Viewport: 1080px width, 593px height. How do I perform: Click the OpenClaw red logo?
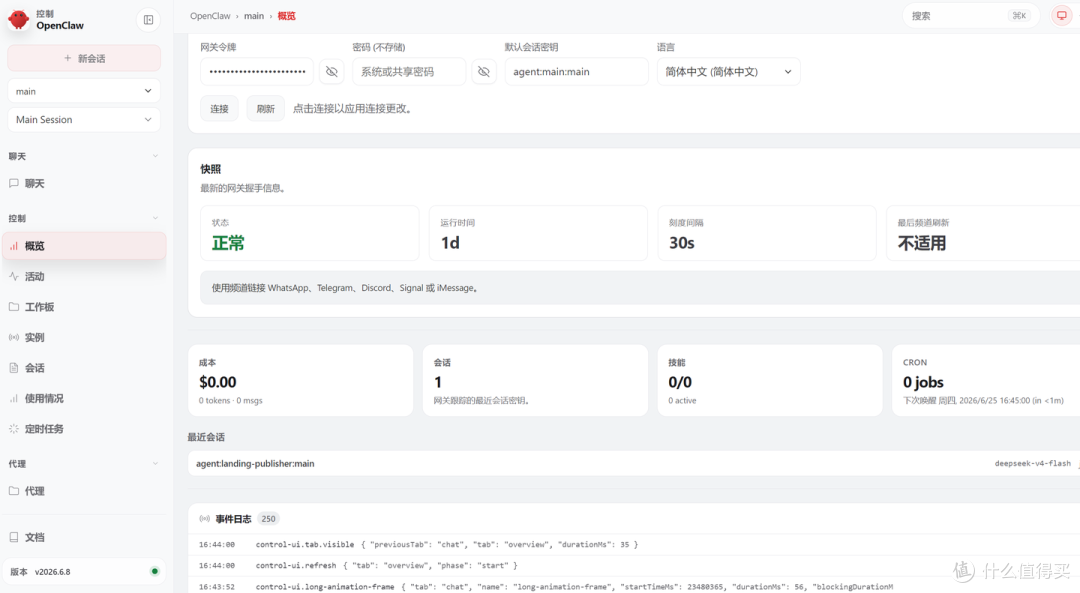pos(19,19)
